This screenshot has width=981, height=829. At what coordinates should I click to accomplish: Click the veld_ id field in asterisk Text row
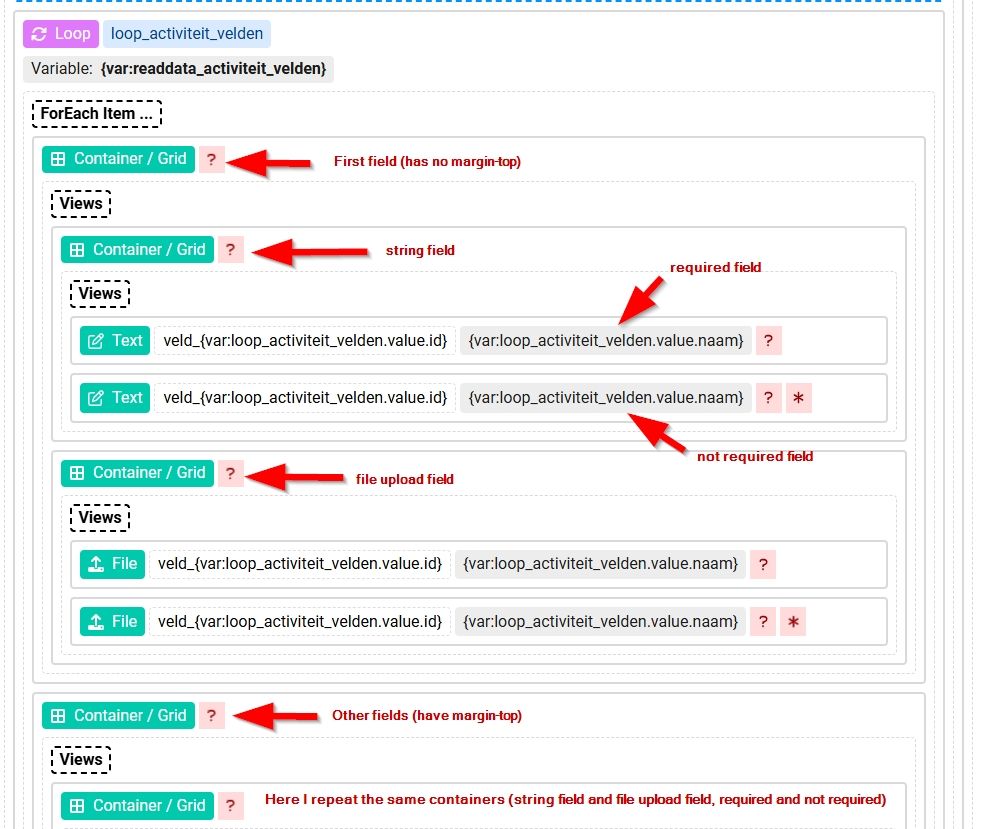coord(305,398)
